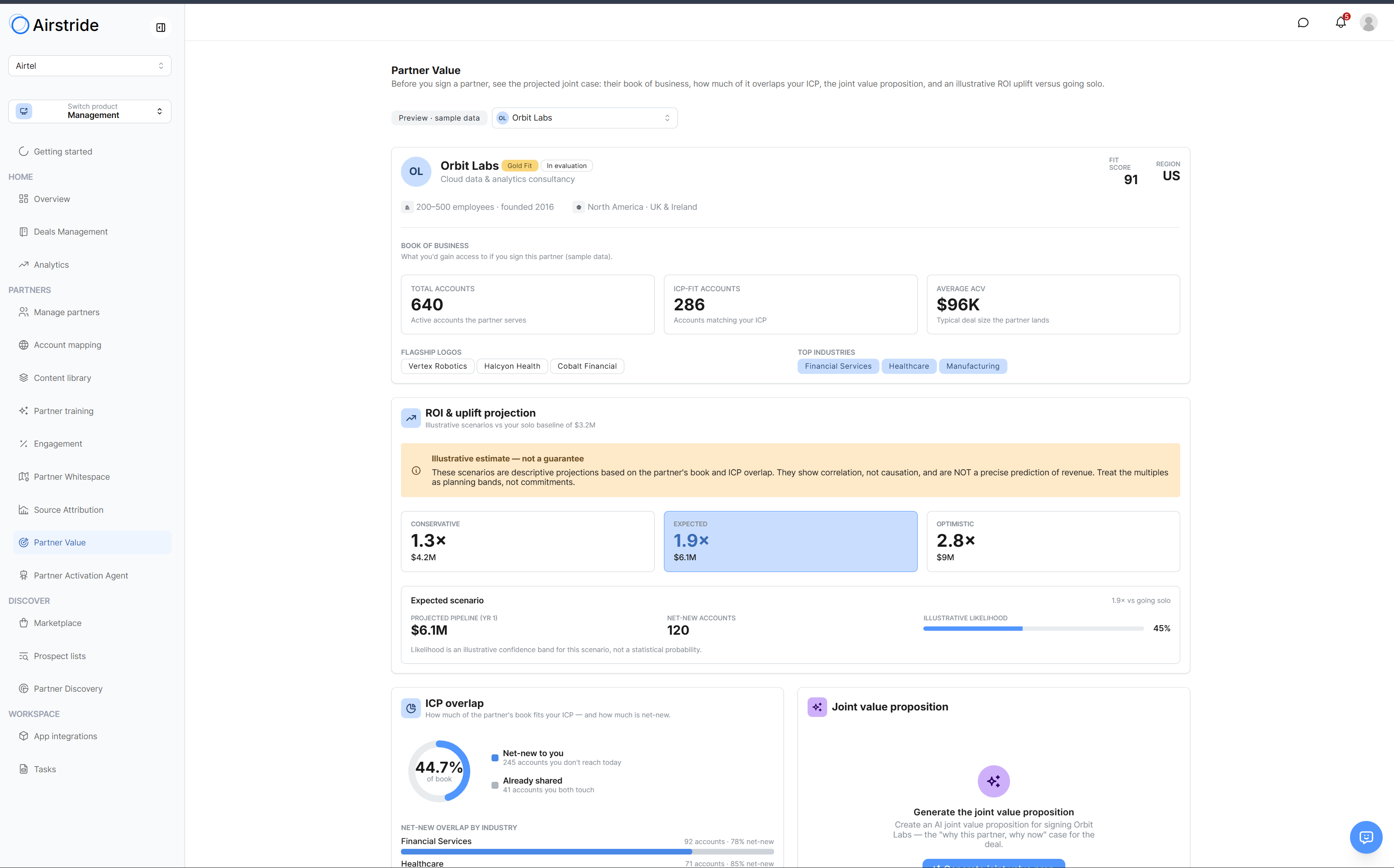Click the Vertex Robotics logo chip
This screenshot has width=1394, height=868.
438,366
